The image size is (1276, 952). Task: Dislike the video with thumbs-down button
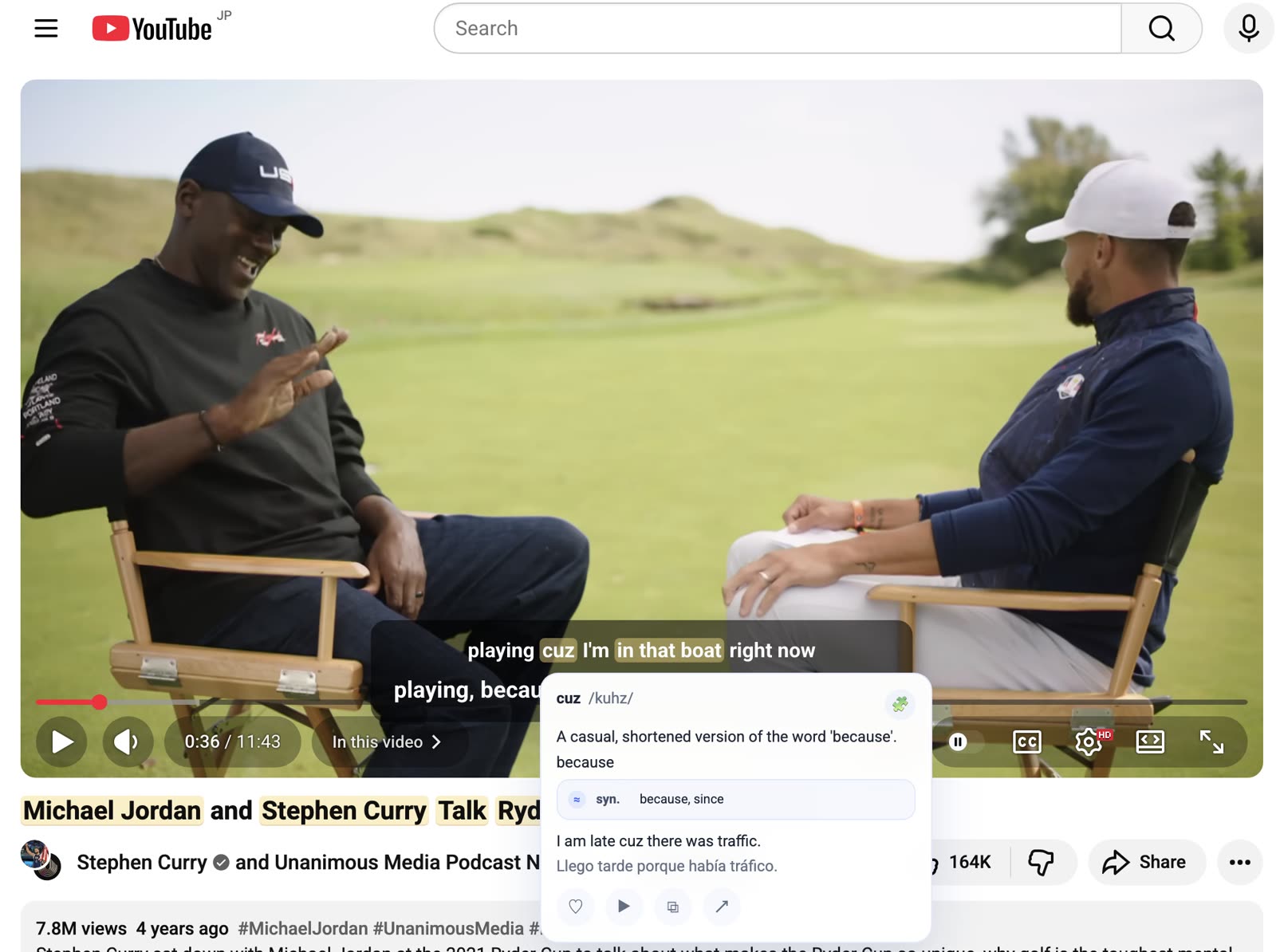pos(1041,863)
